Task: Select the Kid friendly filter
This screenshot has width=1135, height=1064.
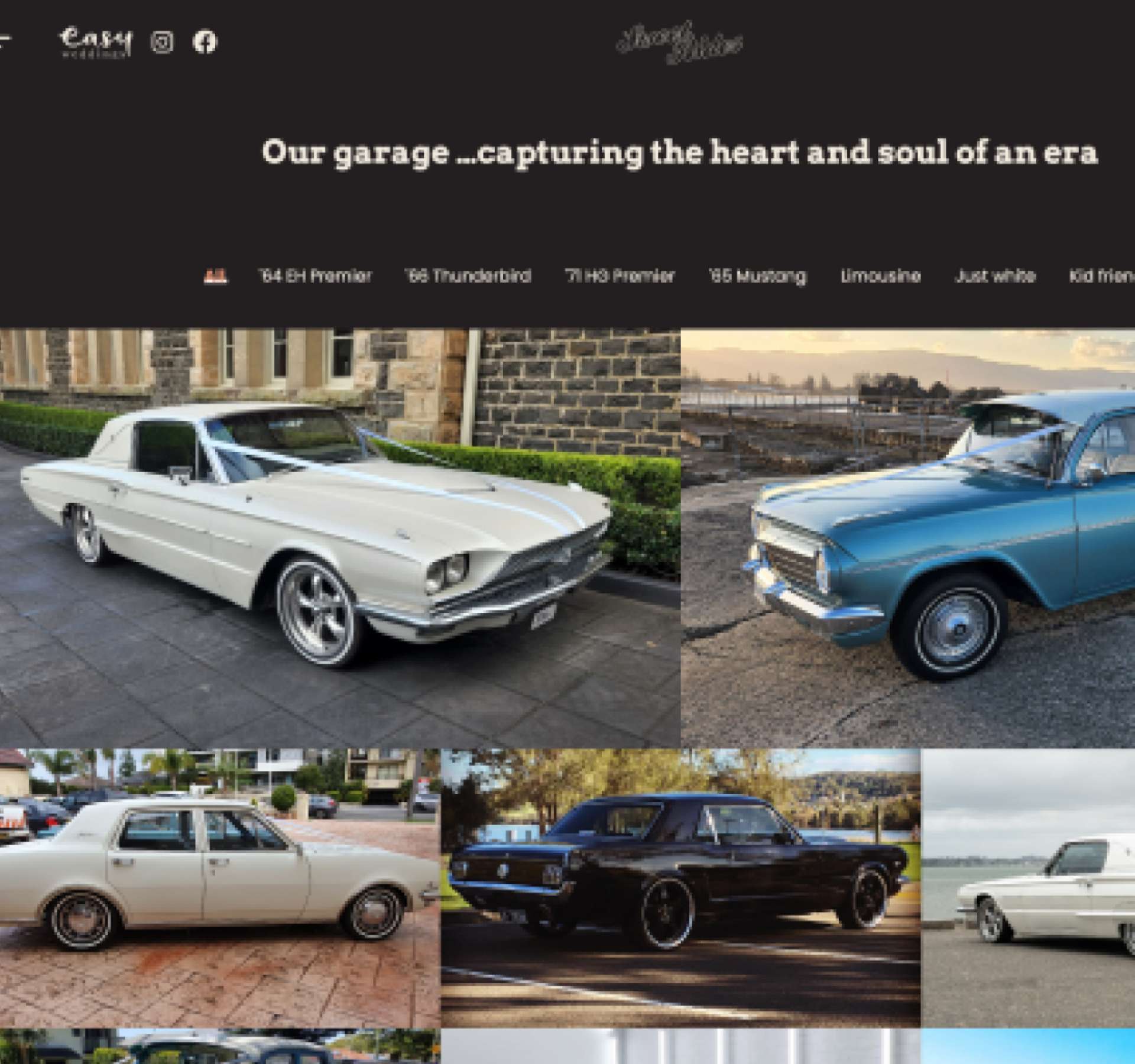Action: tap(1102, 276)
